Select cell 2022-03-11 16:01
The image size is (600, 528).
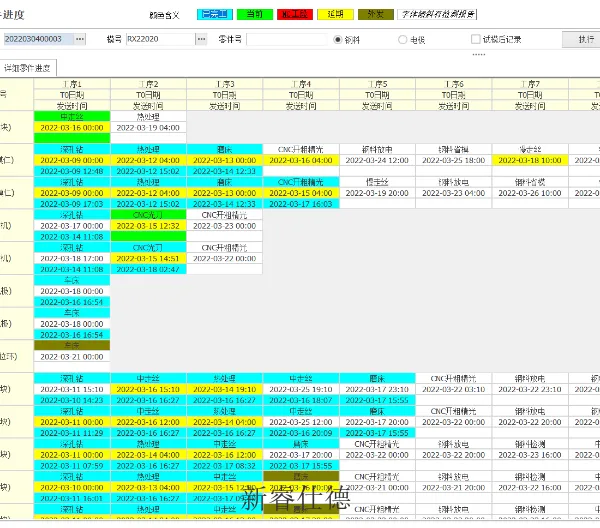72,498
